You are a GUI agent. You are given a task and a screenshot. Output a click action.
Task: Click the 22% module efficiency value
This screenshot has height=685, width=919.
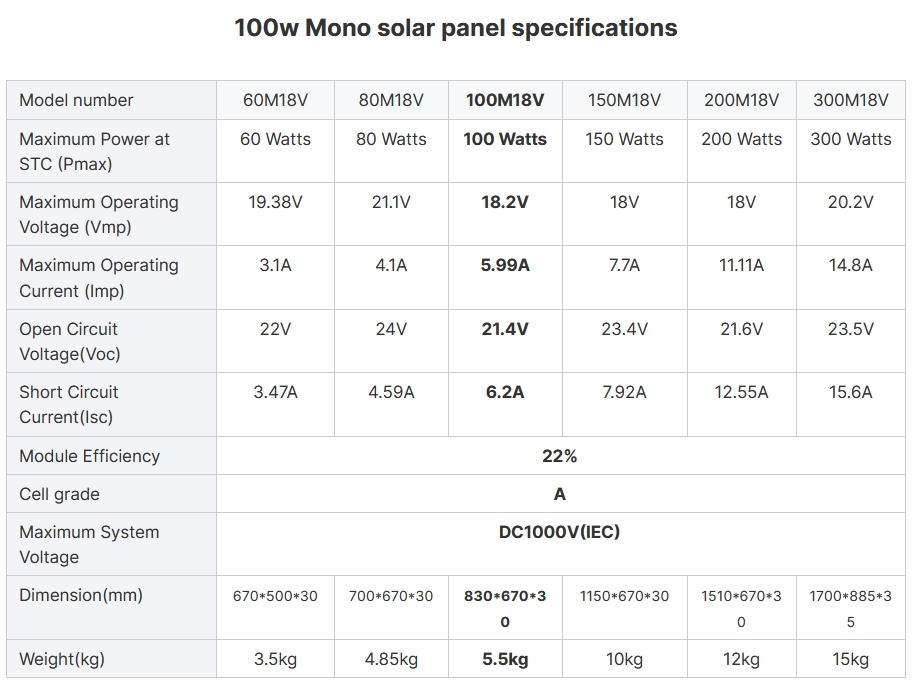tap(559, 456)
